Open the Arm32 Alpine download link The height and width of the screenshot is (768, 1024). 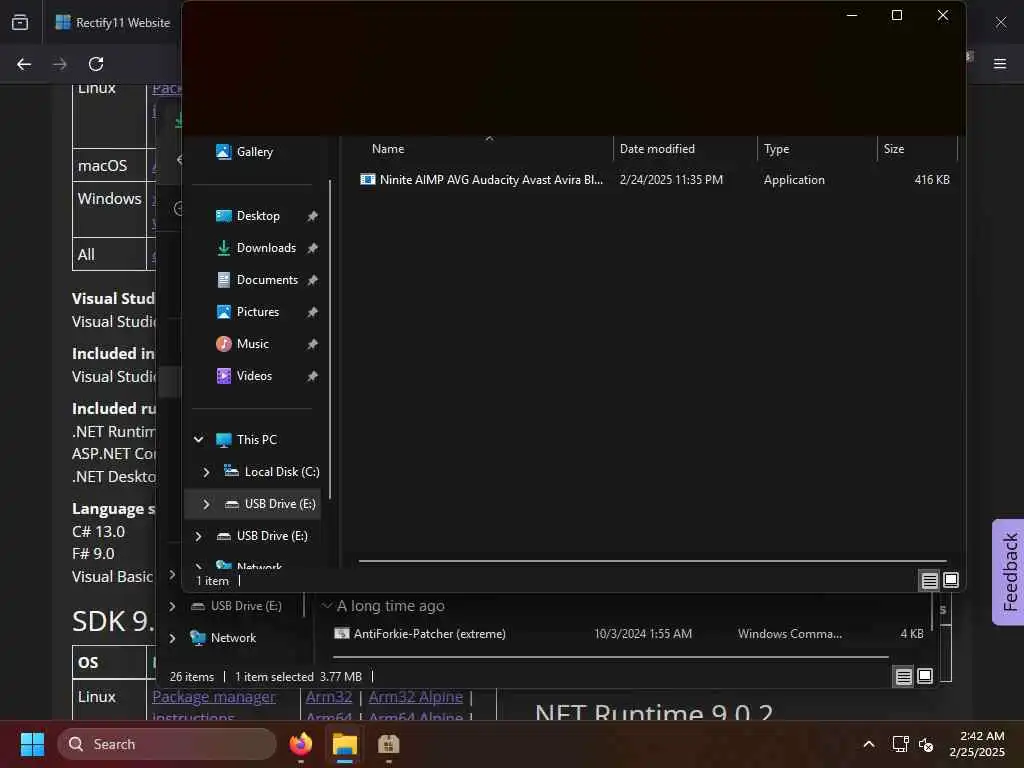415,697
